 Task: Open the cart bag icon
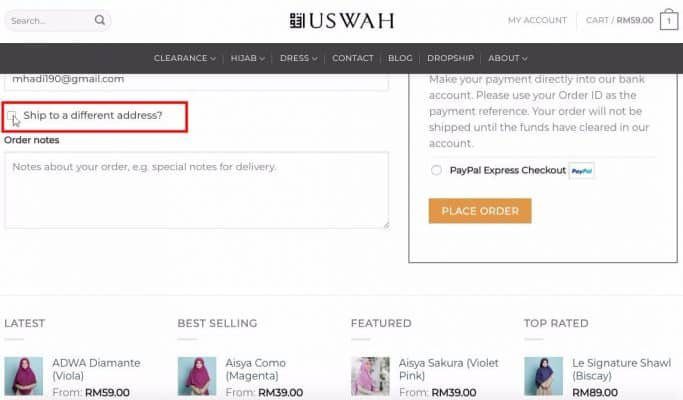point(669,20)
